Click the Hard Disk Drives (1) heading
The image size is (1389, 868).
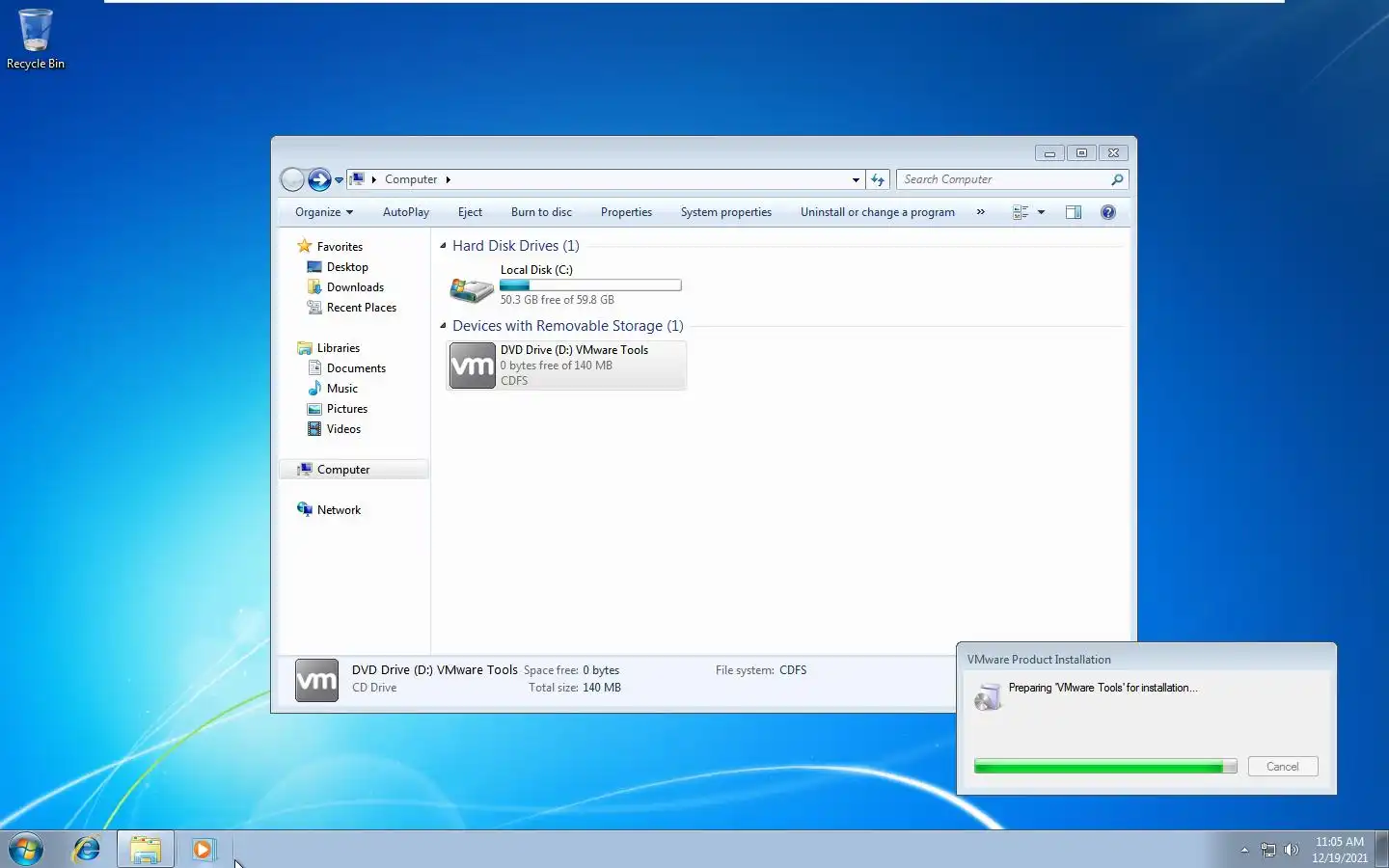[516, 246]
